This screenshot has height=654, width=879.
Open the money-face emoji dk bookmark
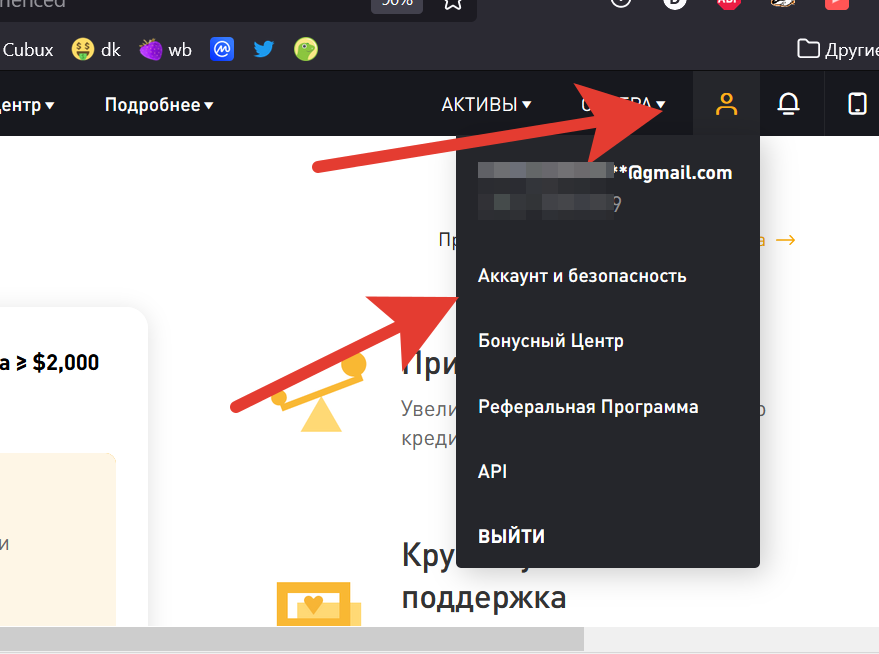click(96, 50)
